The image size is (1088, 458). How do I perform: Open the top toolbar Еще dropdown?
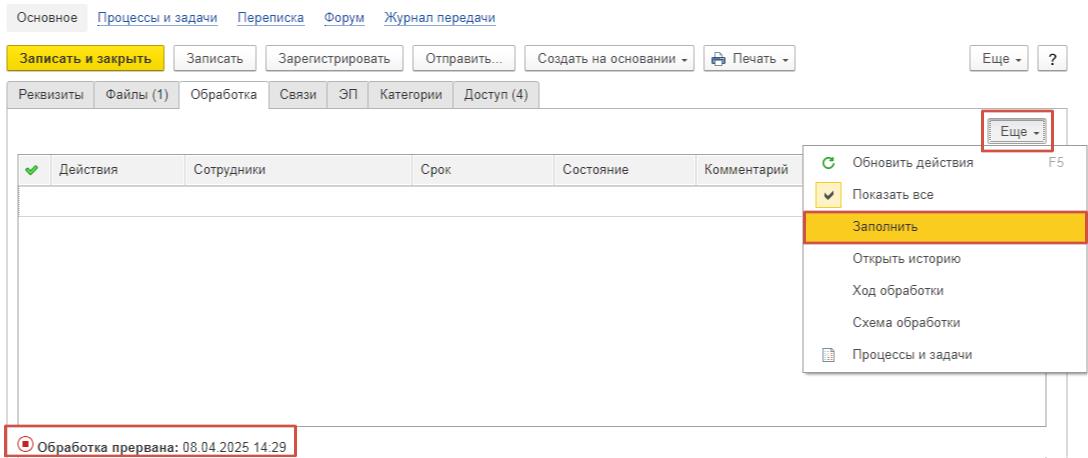coord(999,59)
